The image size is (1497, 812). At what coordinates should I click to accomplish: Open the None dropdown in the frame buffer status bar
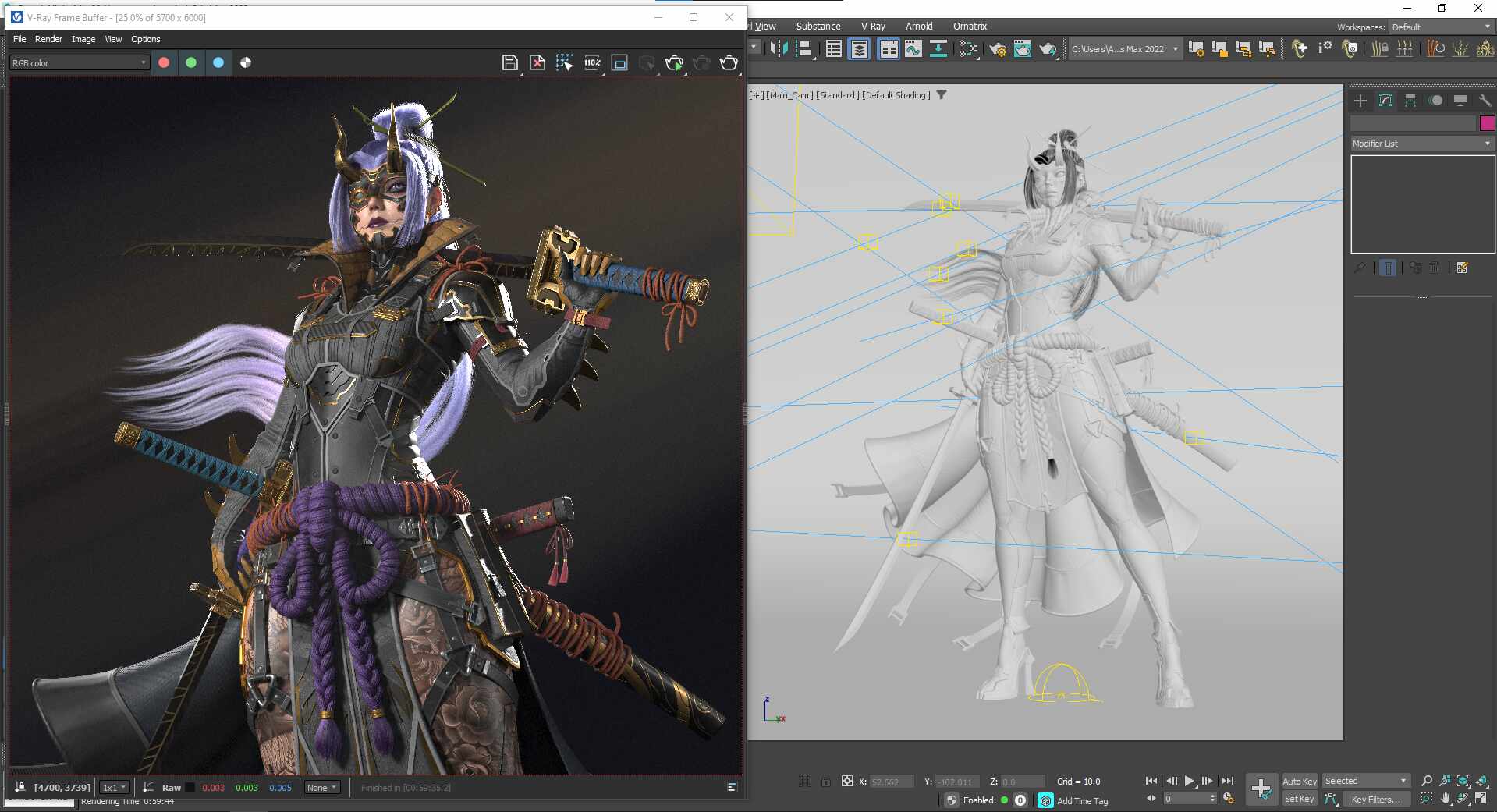pos(322,787)
